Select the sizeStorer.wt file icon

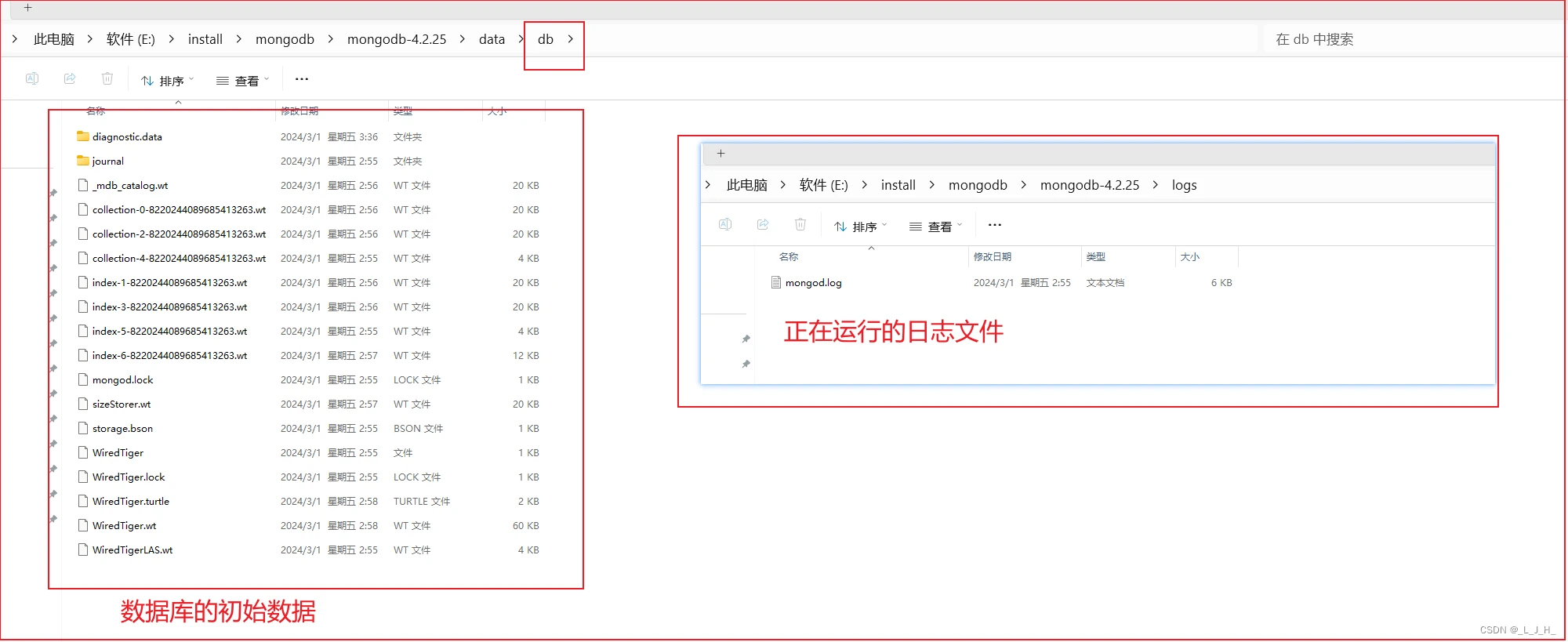pos(83,404)
